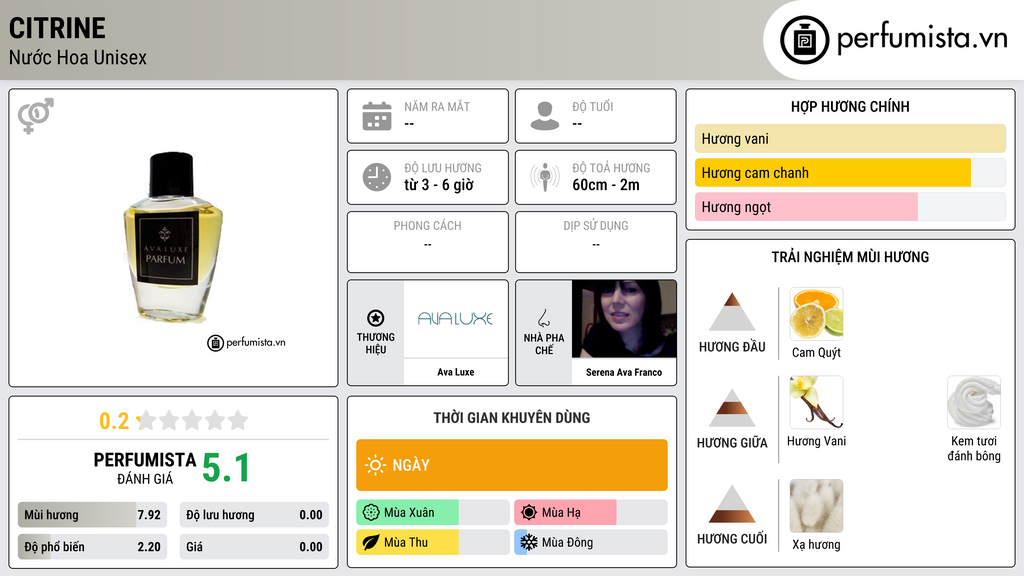Image resolution: width=1024 pixels, height=576 pixels.
Task: Click the Thời gian khuyên dùng heading
Action: [x=511, y=417]
